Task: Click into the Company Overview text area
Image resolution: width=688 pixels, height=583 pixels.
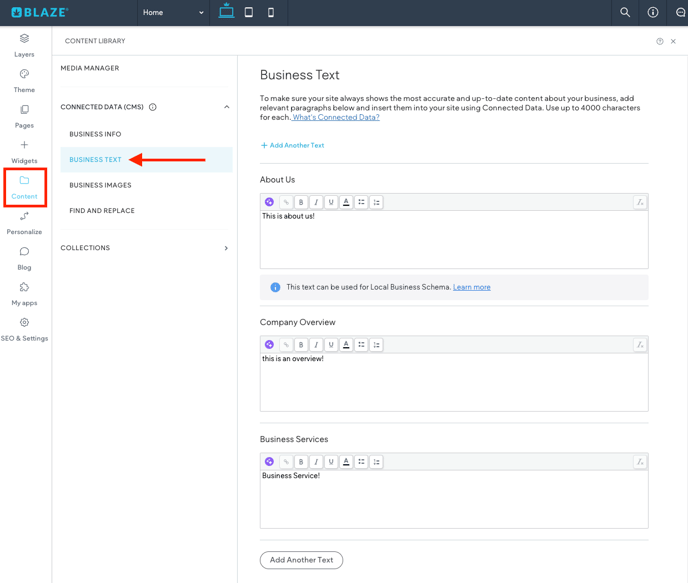Action: click(x=453, y=385)
